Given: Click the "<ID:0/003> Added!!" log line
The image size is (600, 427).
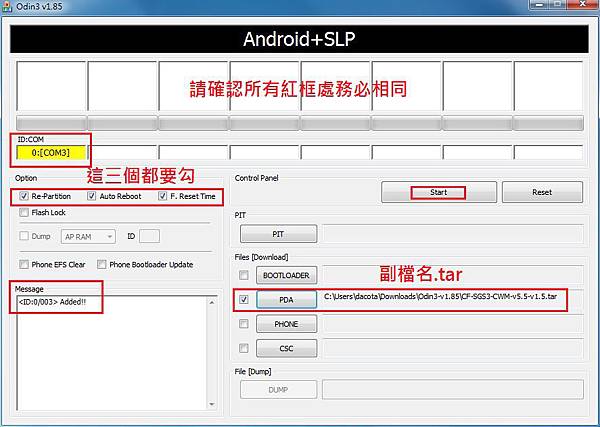Looking at the screenshot, I should [x=52, y=302].
